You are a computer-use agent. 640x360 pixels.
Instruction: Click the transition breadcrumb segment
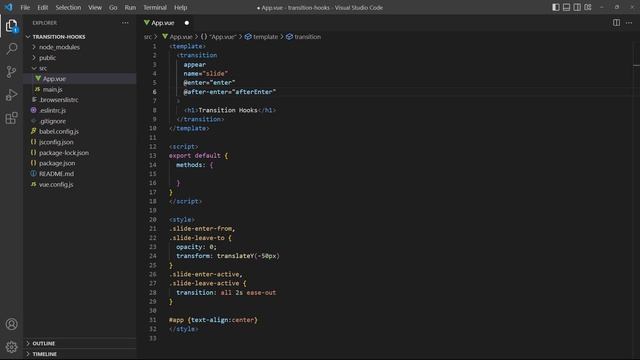coord(303,37)
